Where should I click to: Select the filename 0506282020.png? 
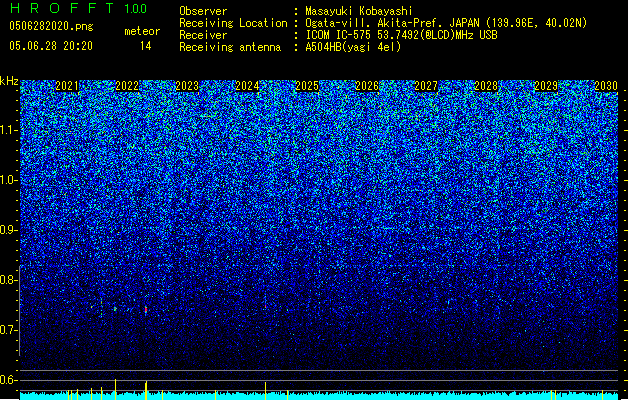pyautogui.click(x=51, y=26)
